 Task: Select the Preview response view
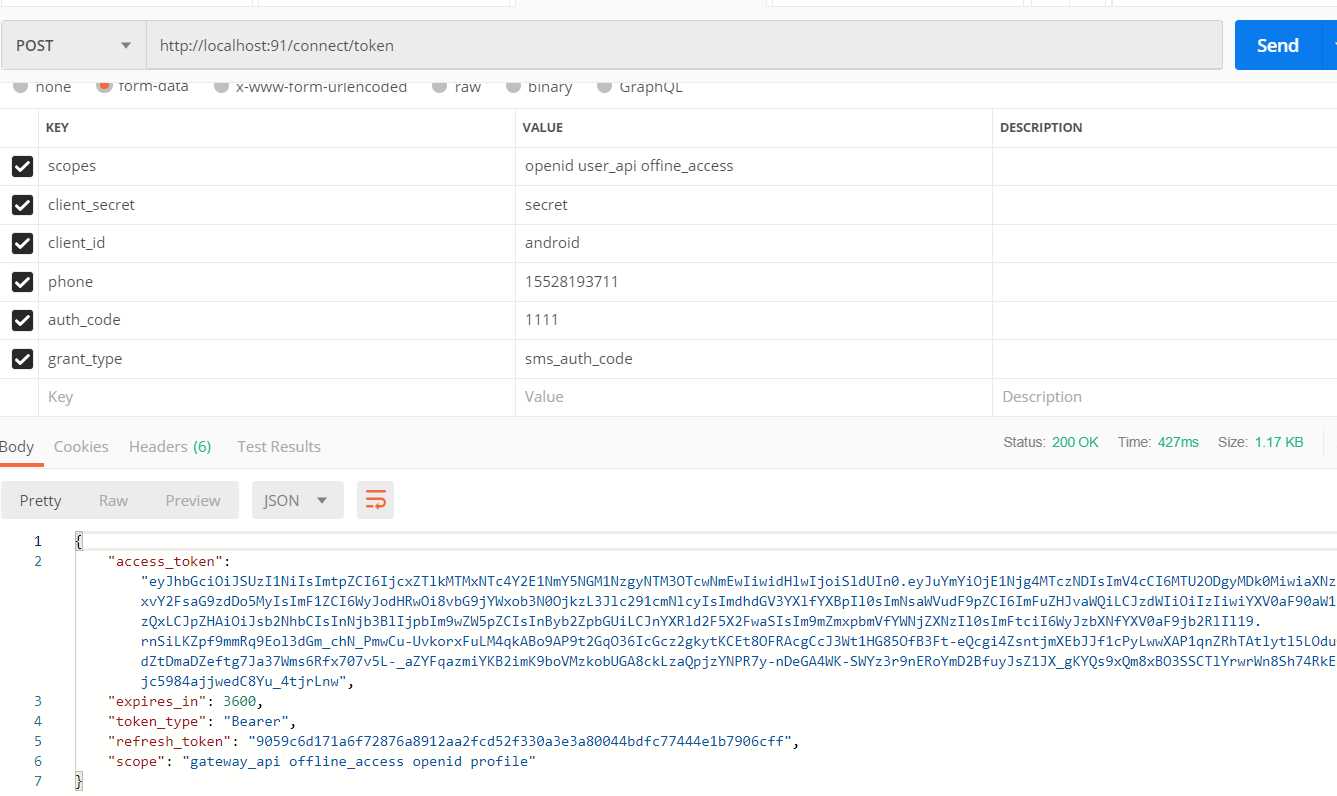(193, 500)
